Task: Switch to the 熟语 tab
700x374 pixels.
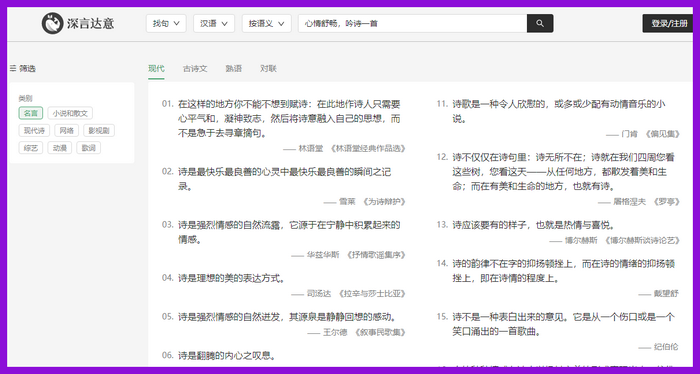Action: 233,68
